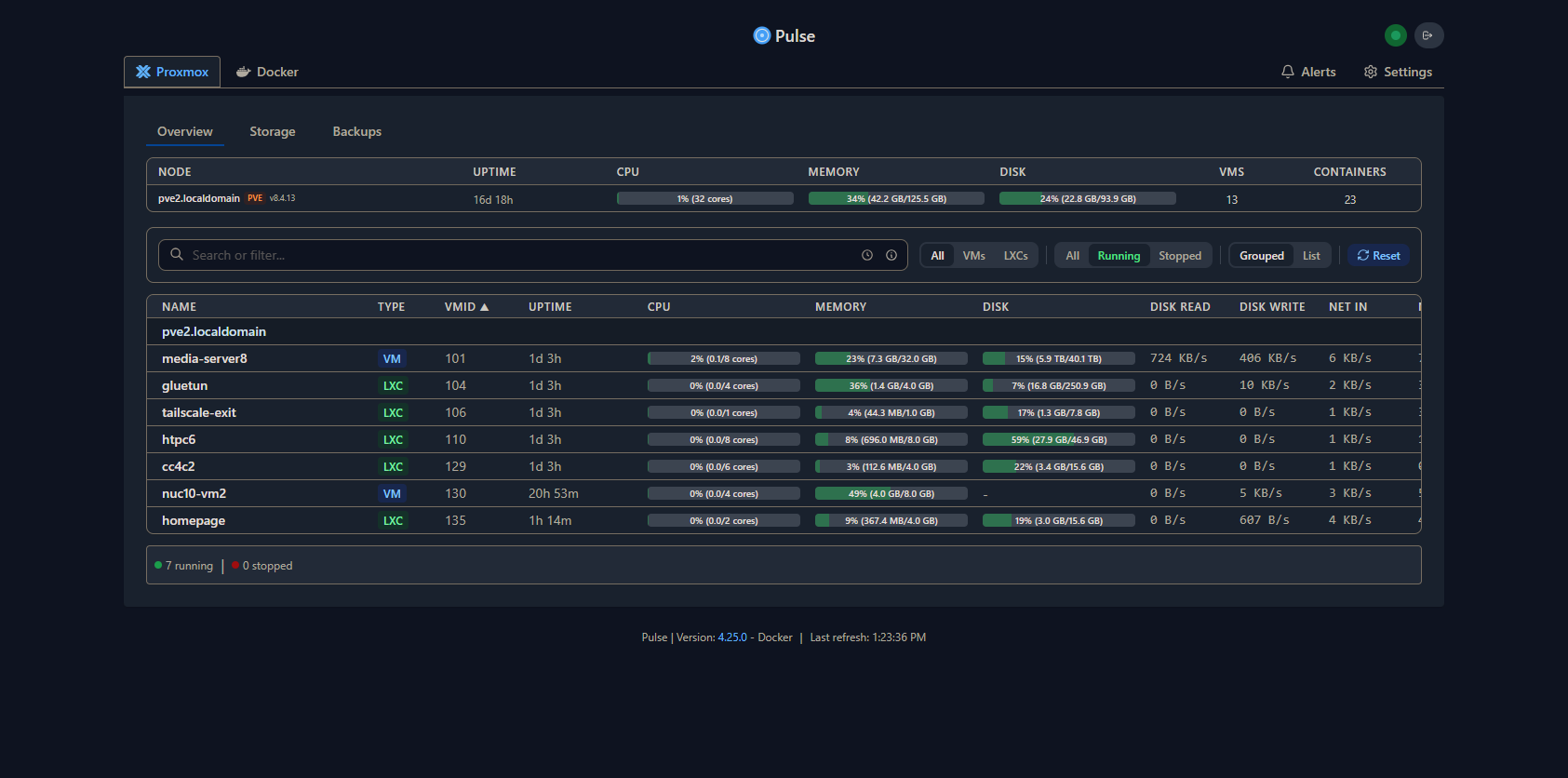Screen dimensions: 1568x778
Task: Click the search history clock icon
Action: [867, 255]
